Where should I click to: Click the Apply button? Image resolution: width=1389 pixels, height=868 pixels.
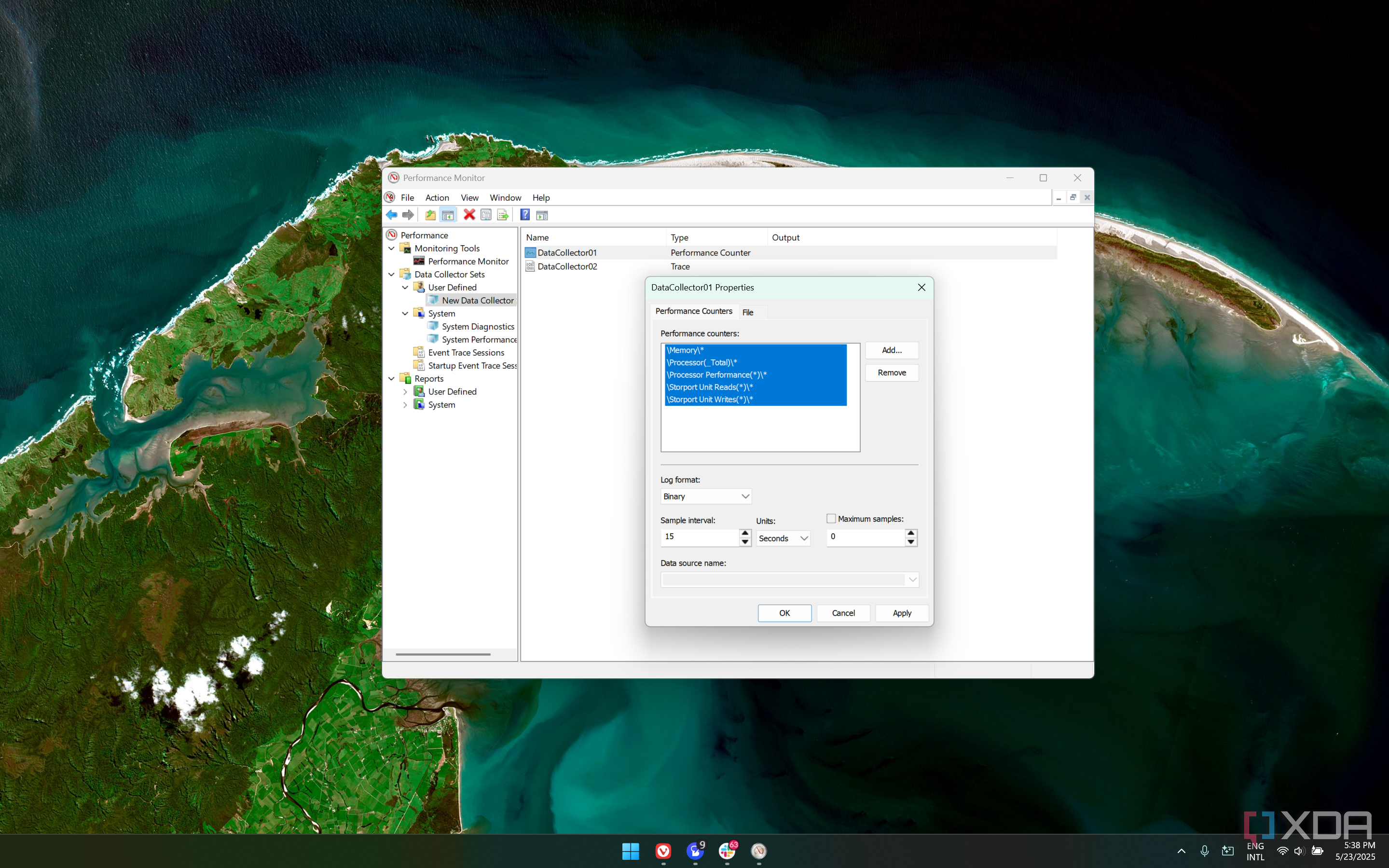point(901,613)
